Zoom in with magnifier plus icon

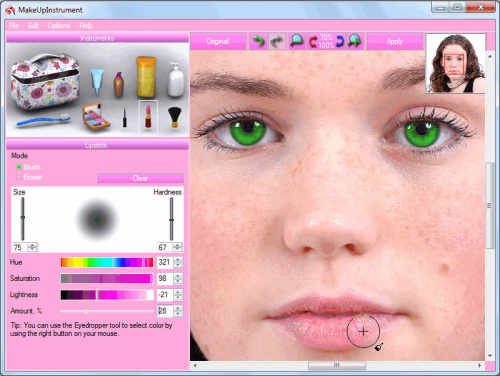[355, 41]
